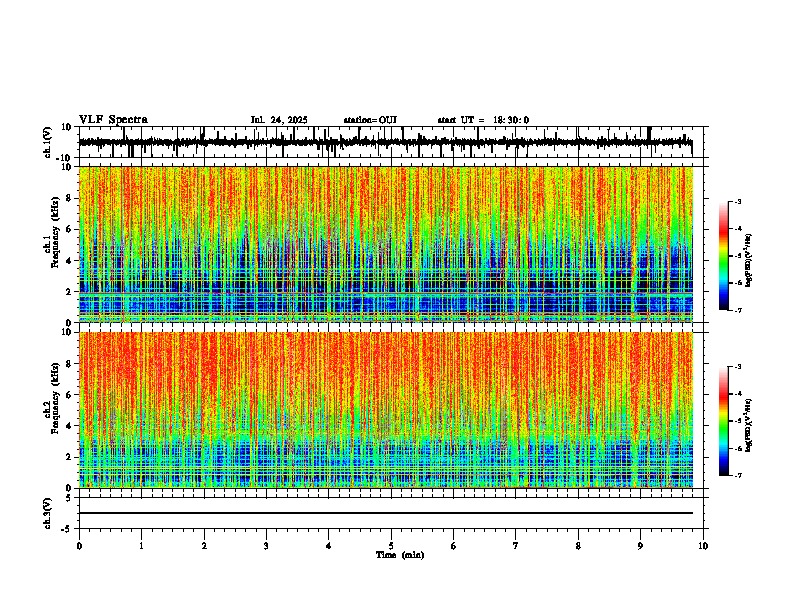Click time axis tick label '4'

coord(329,546)
